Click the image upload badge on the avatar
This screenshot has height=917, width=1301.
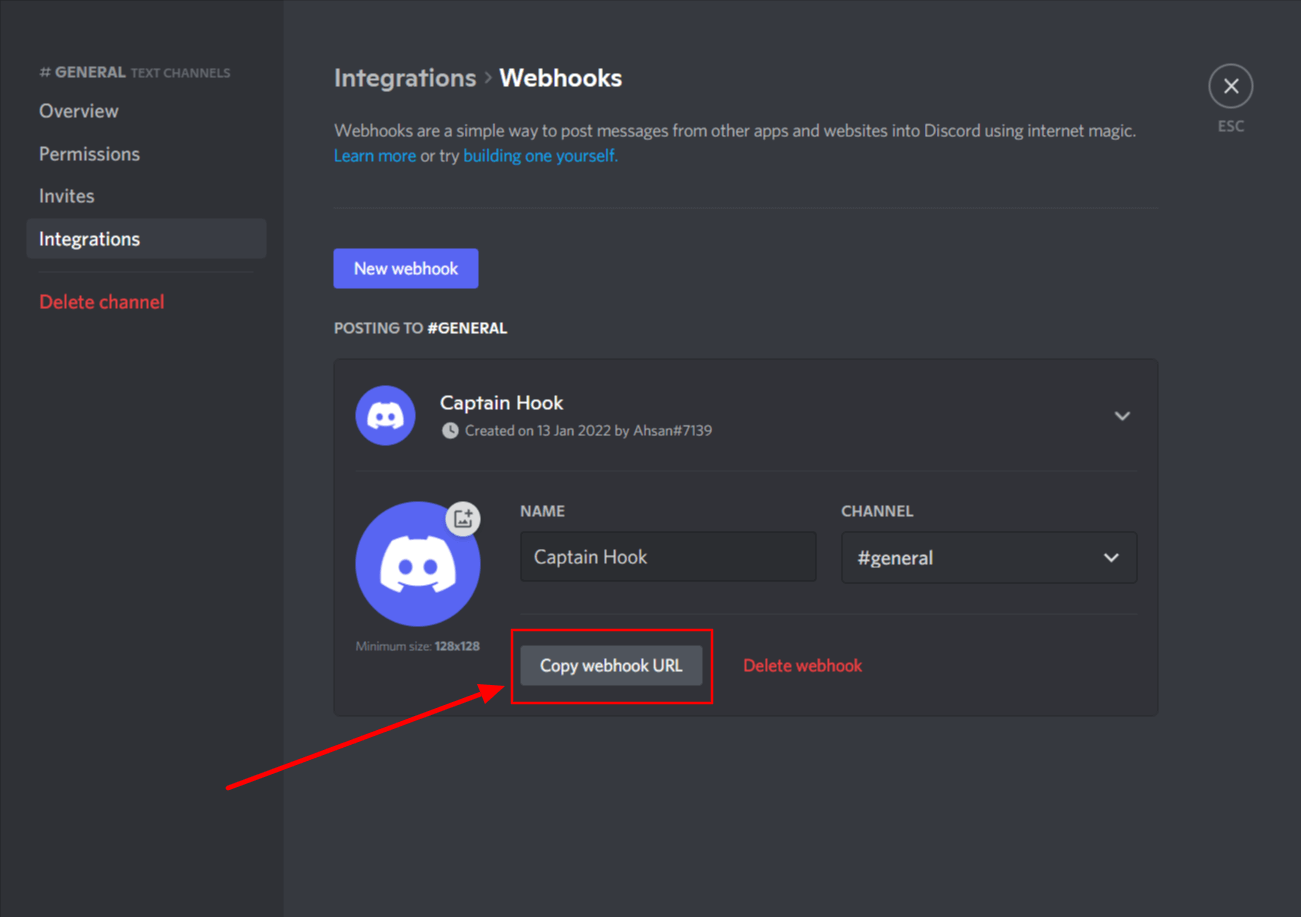pyautogui.click(x=462, y=518)
